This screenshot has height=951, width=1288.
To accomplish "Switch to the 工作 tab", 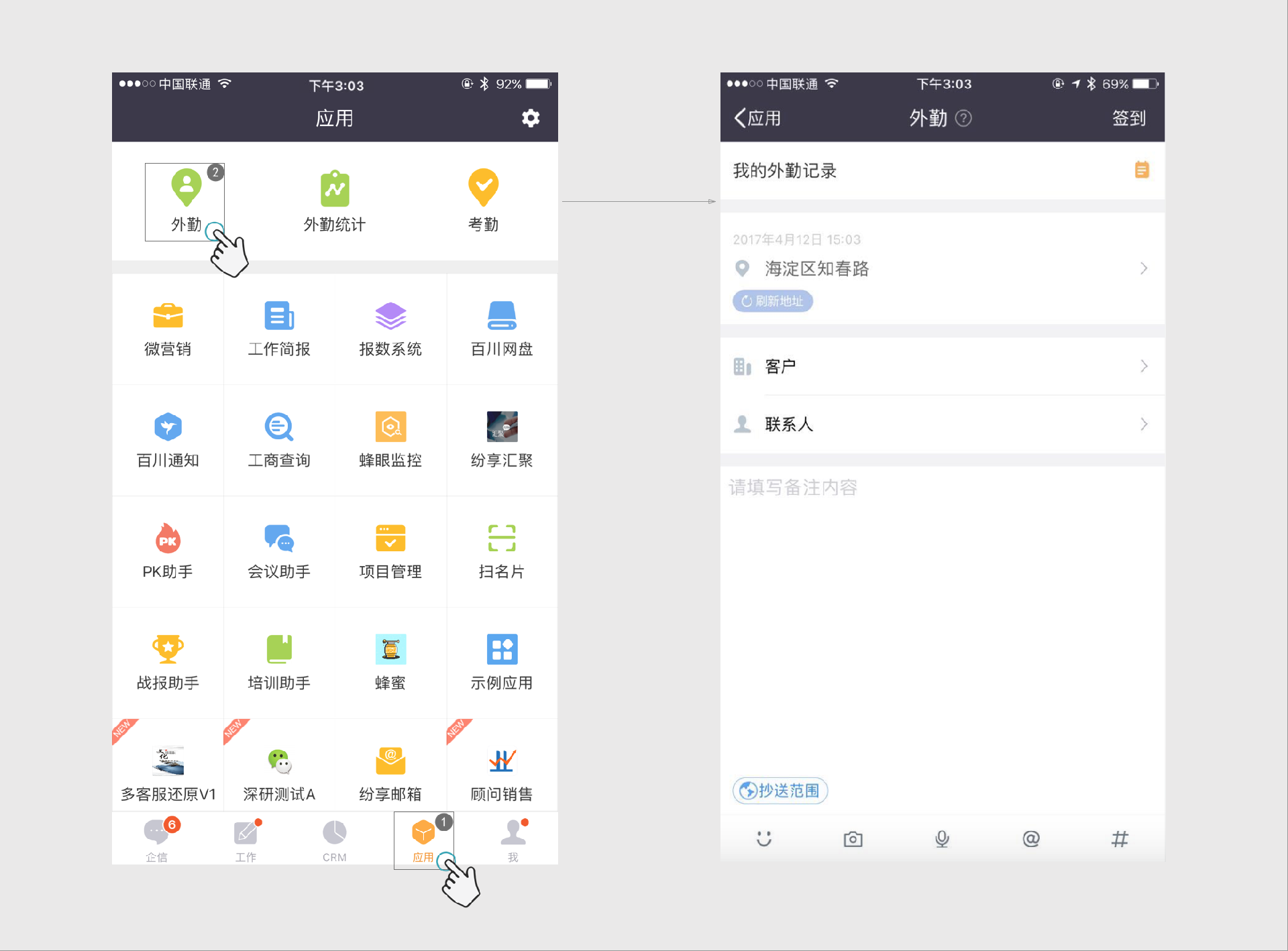I will 246,840.
